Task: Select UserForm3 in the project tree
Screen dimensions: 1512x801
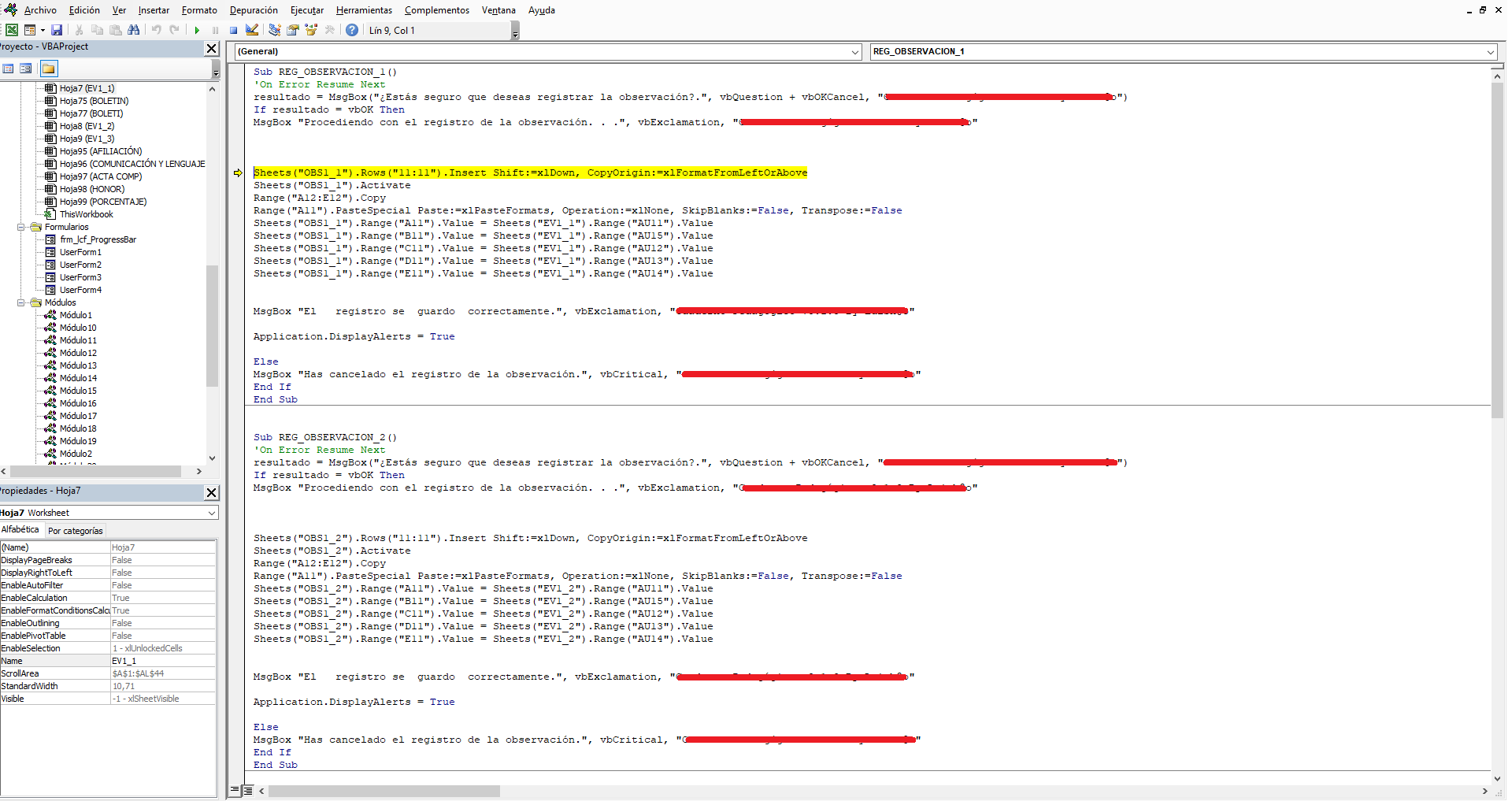Action: point(80,277)
